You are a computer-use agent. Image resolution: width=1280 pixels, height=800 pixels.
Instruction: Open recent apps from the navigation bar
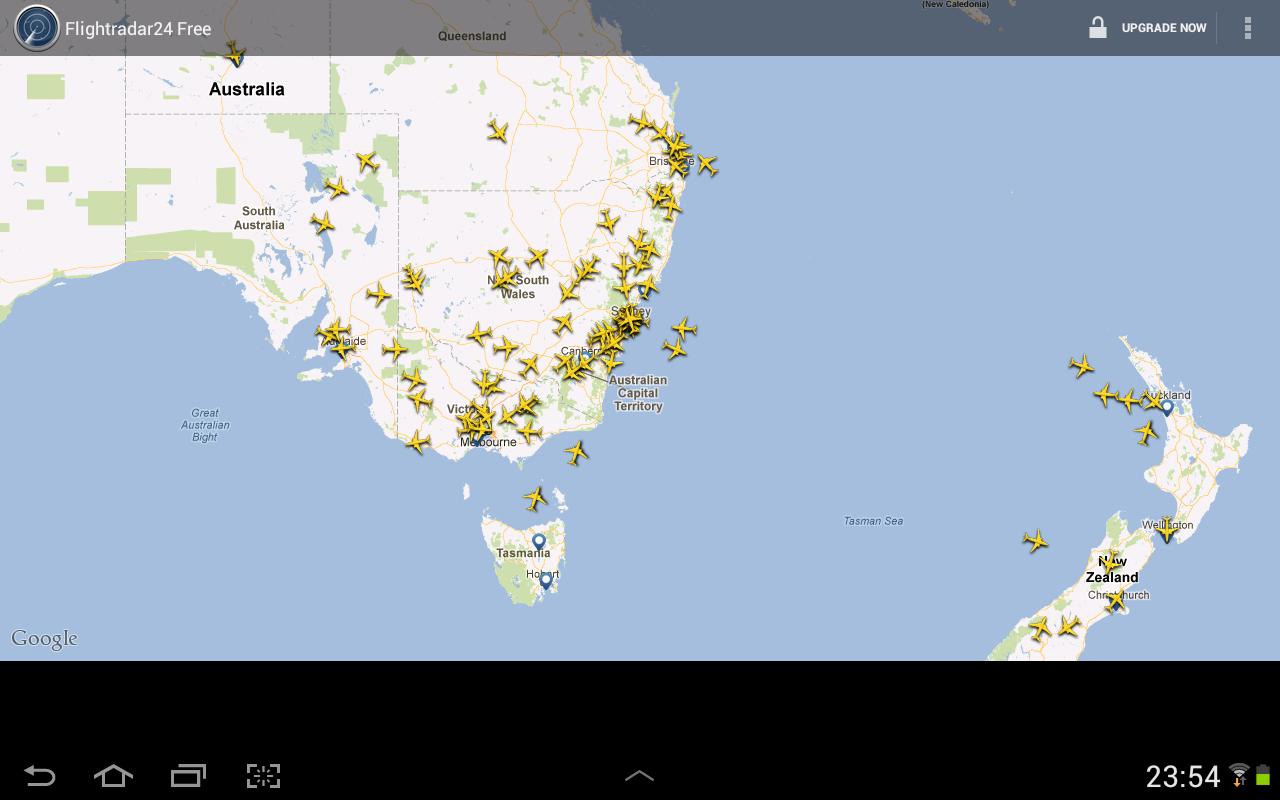[x=187, y=775]
